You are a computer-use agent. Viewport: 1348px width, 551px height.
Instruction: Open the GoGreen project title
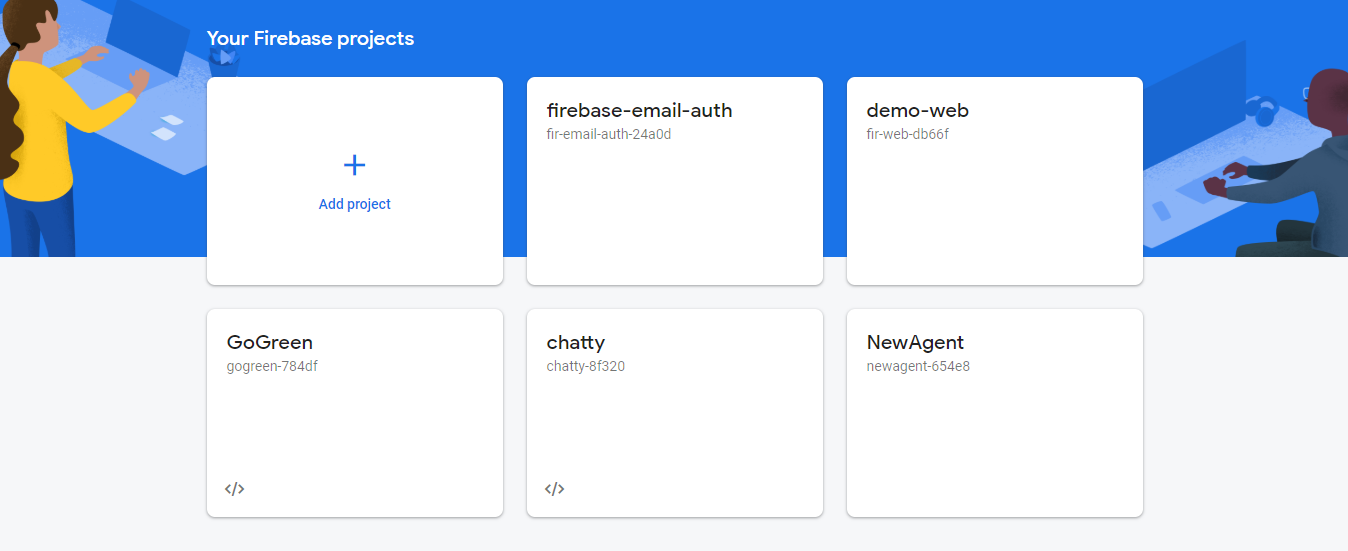pos(270,342)
